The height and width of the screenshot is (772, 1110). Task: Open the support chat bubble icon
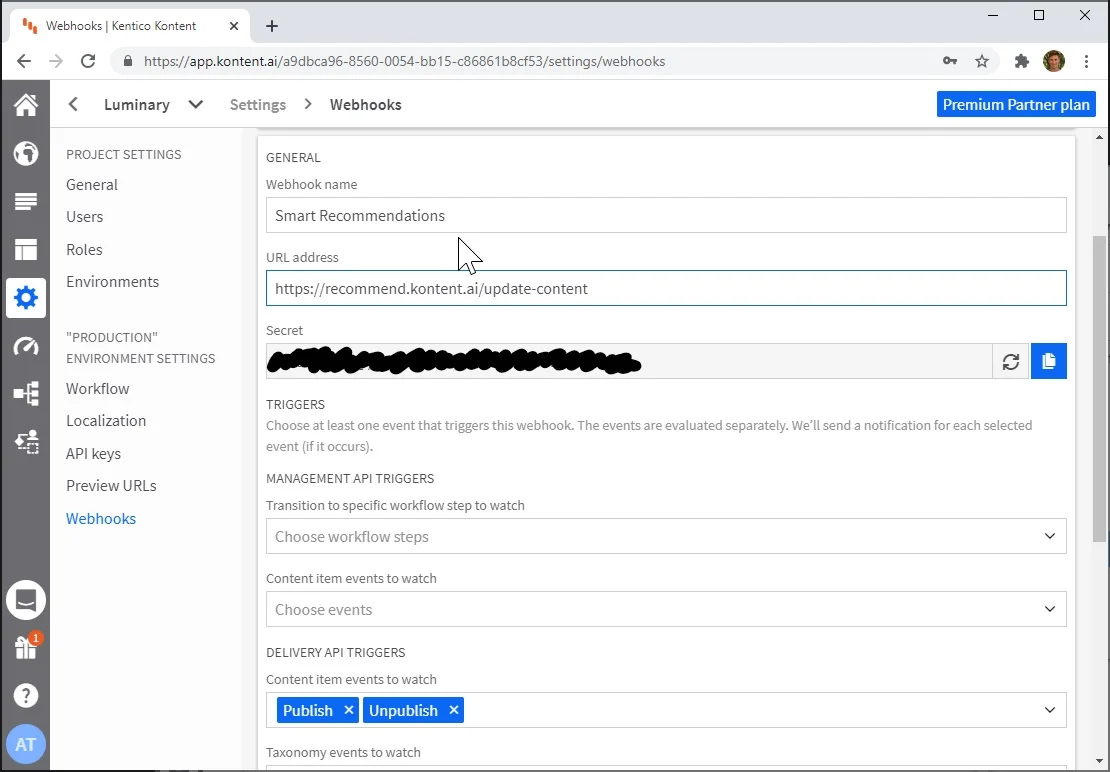[25, 600]
